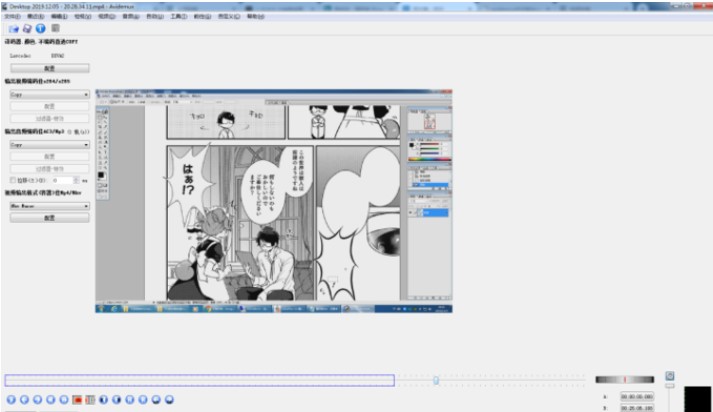Click the black audio meter box
The image size is (713, 412).
[x=698, y=399]
